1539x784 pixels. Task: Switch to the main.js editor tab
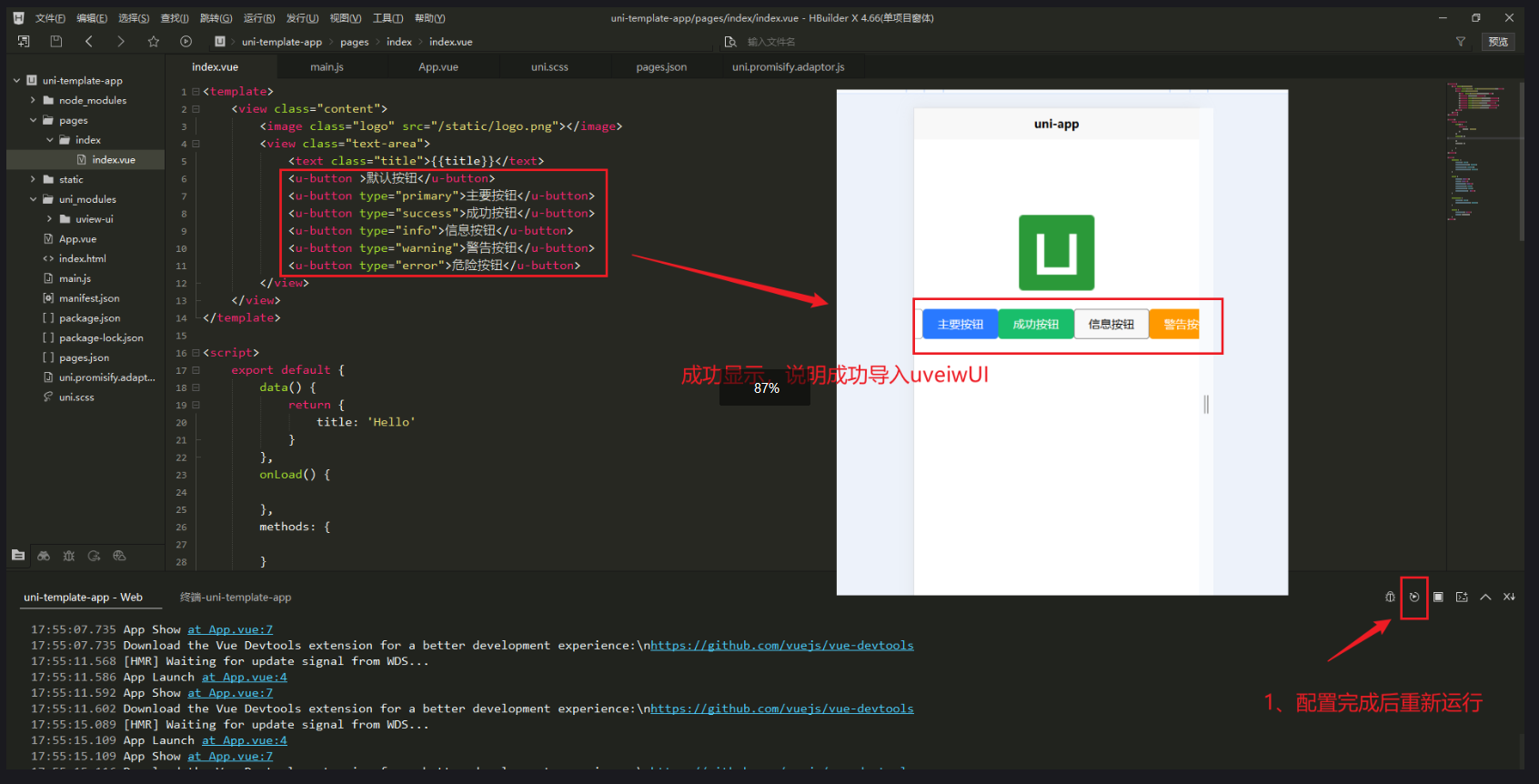[327, 67]
